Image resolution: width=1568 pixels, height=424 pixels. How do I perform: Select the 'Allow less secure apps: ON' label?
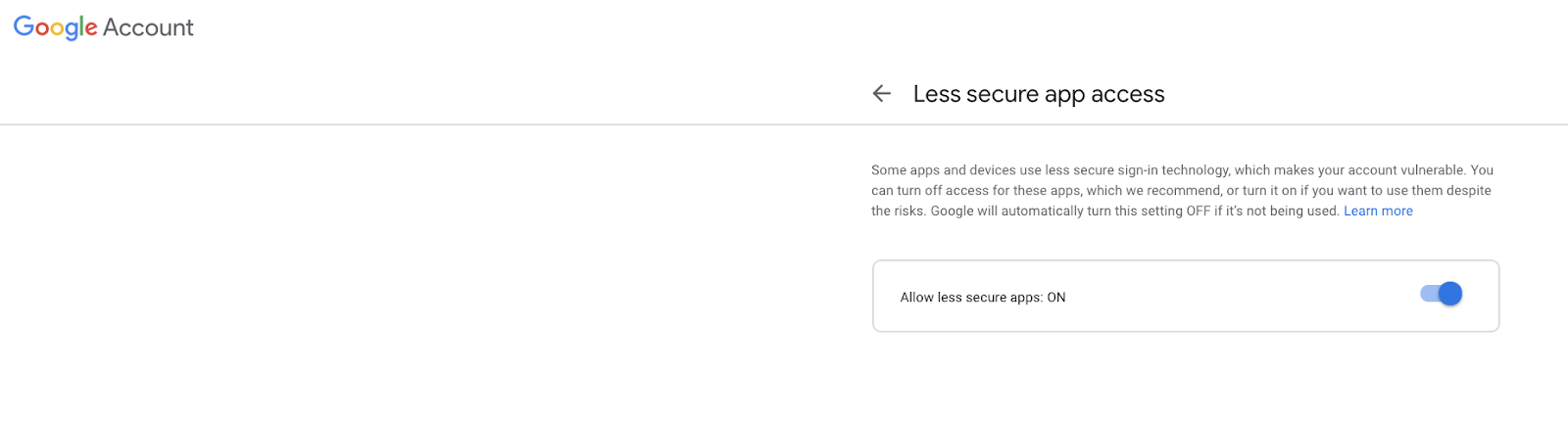click(x=983, y=298)
